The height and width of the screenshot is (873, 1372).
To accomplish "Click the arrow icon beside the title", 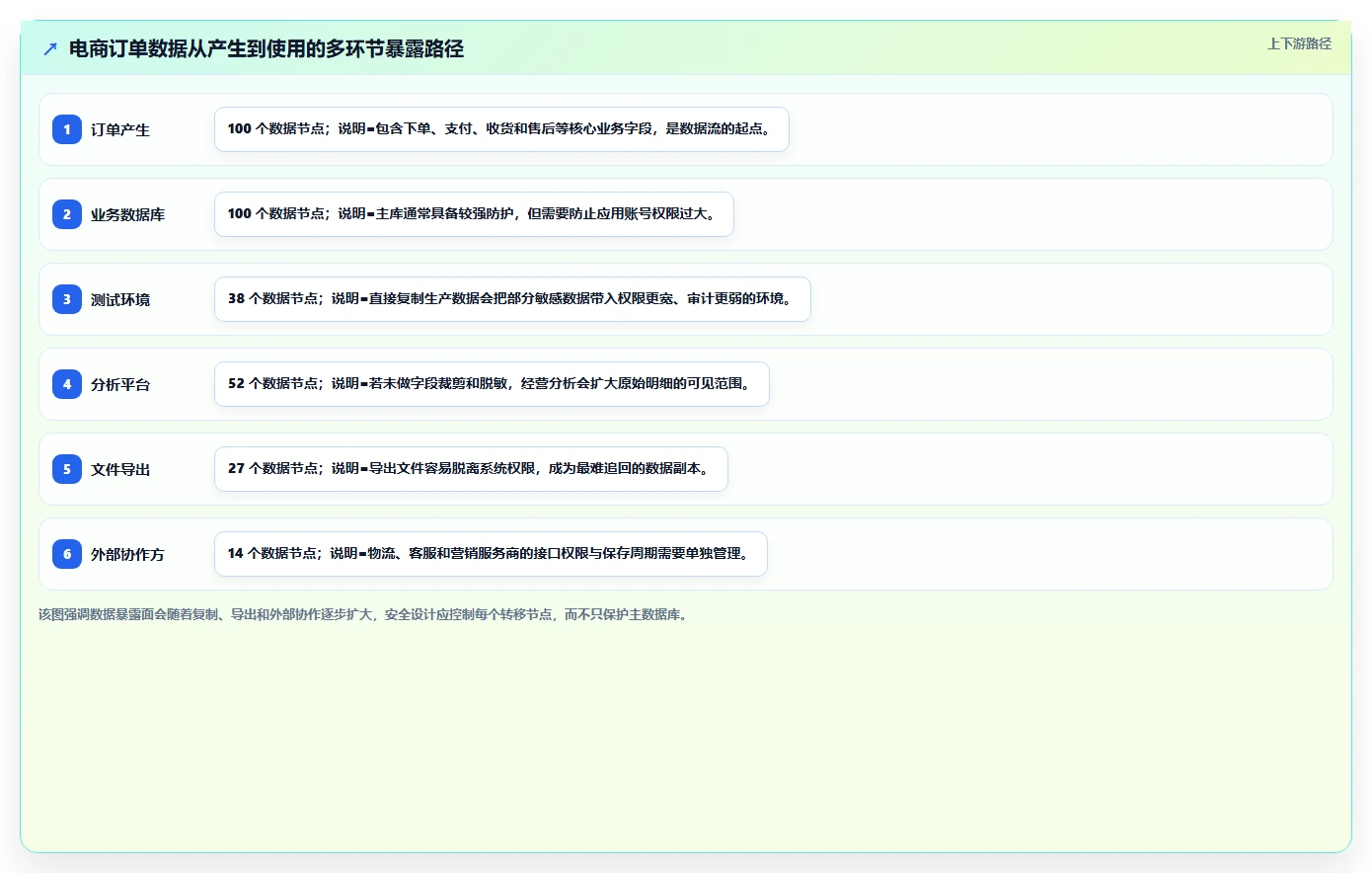I will 50,48.
